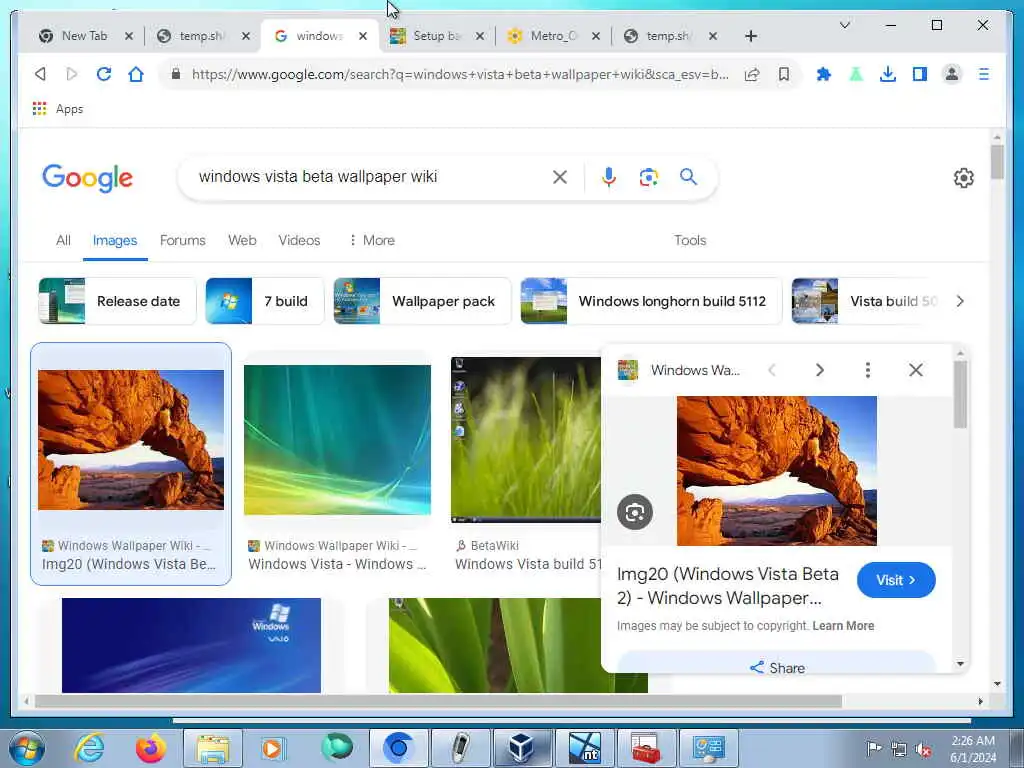This screenshot has height=768, width=1024.
Task: Select the Release date suggestion chip
Action: coord(118,301)
